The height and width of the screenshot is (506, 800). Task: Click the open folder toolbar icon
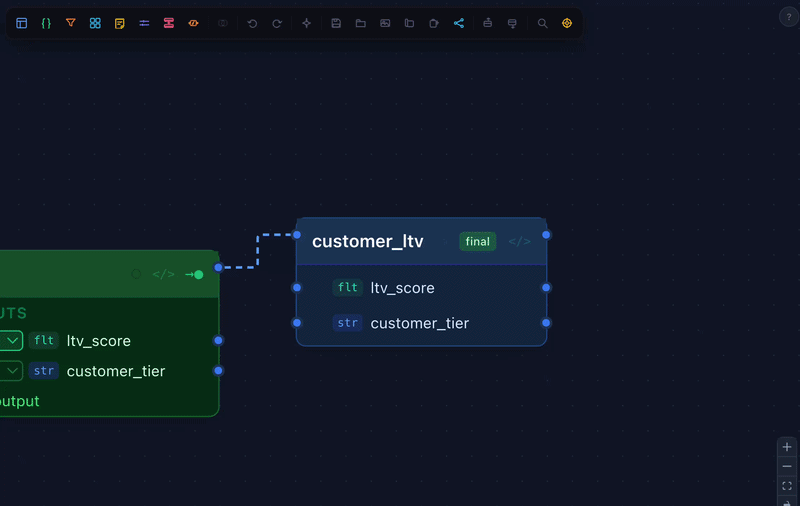360,23
